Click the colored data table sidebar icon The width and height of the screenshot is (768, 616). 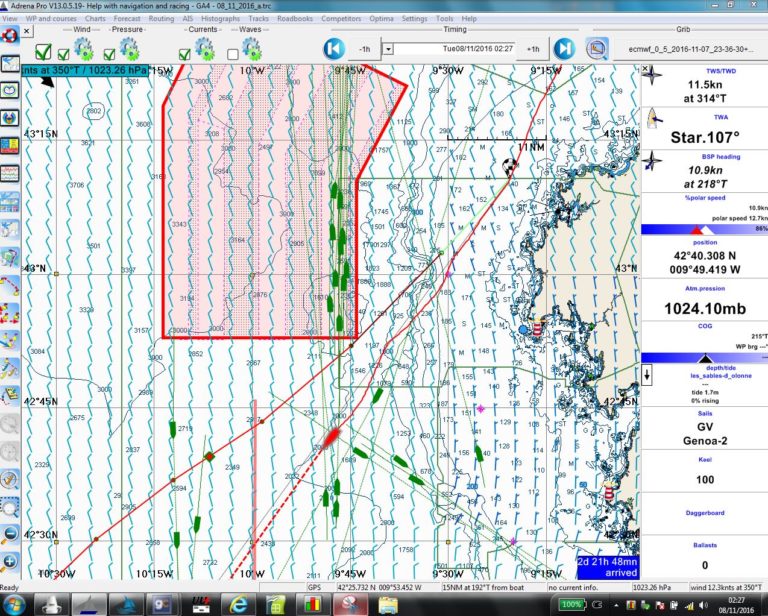[x=10, y=145]
